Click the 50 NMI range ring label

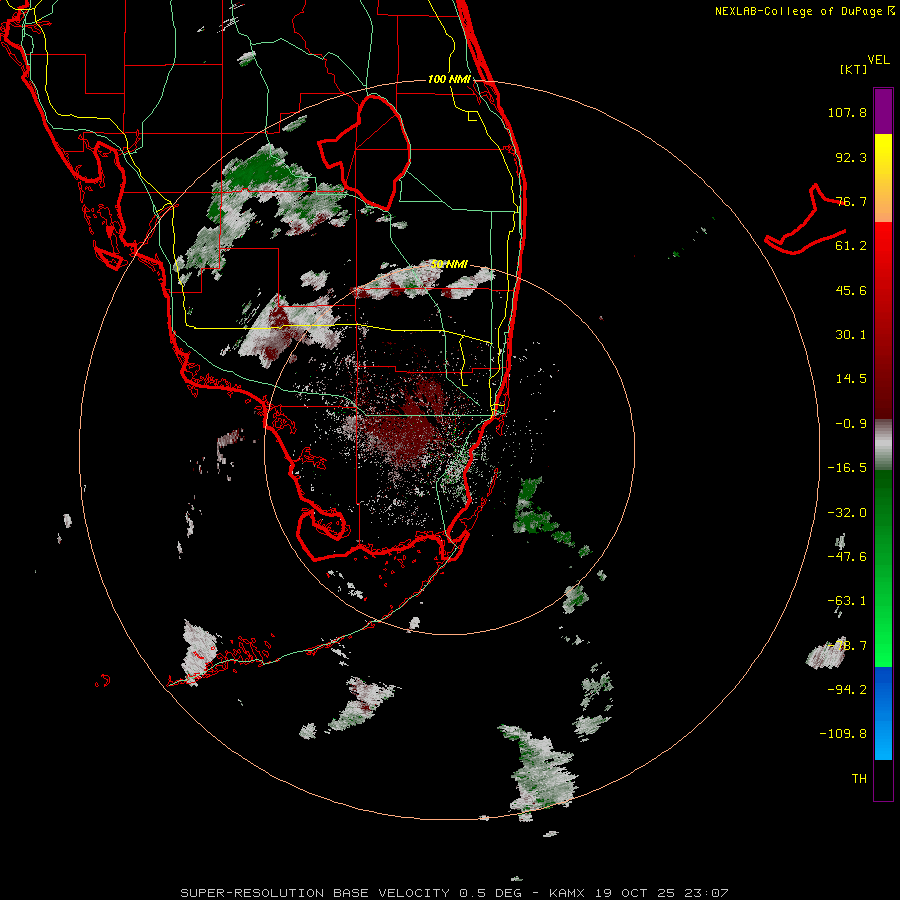(449, 264)
